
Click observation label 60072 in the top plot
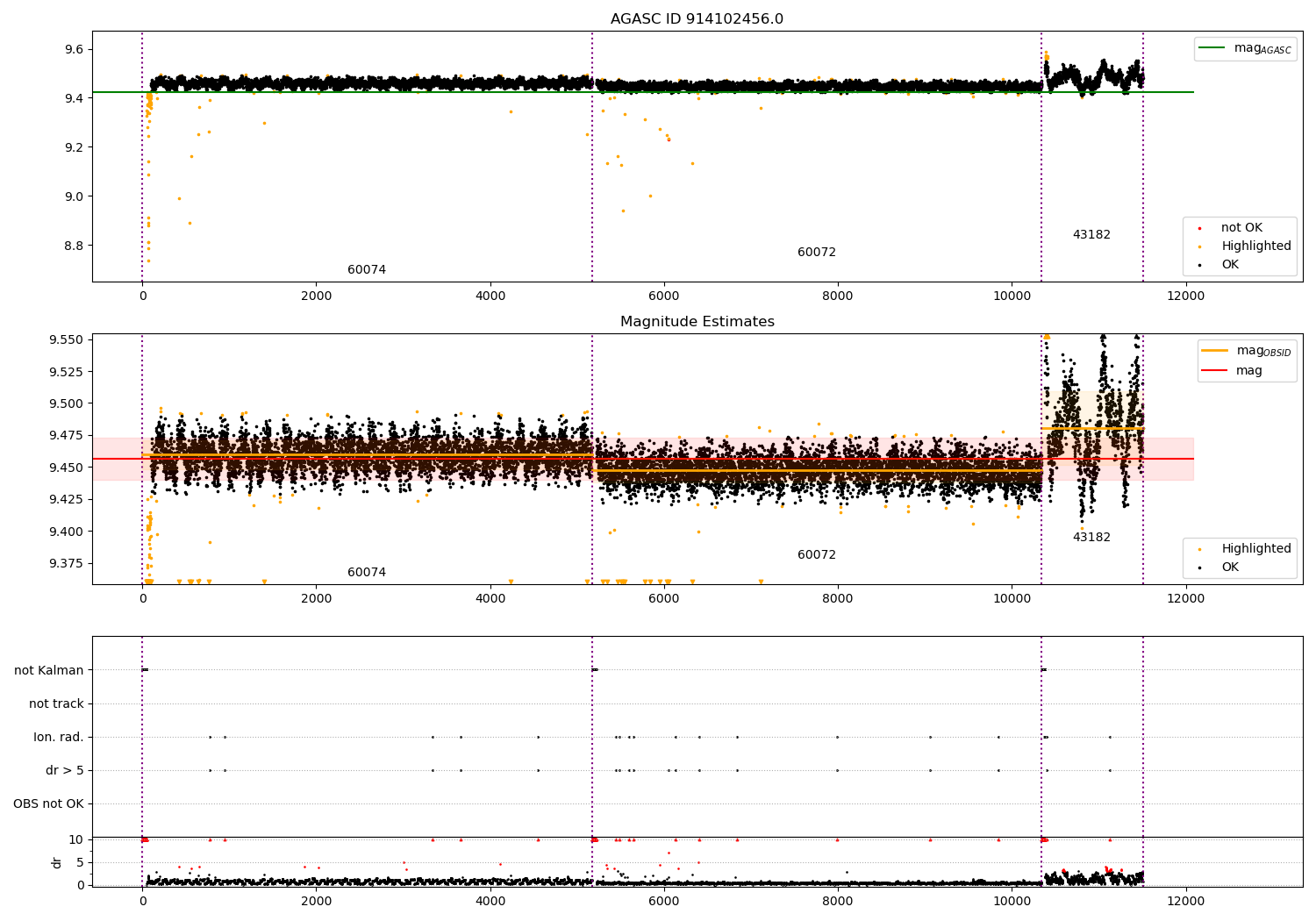click(817, 253)
